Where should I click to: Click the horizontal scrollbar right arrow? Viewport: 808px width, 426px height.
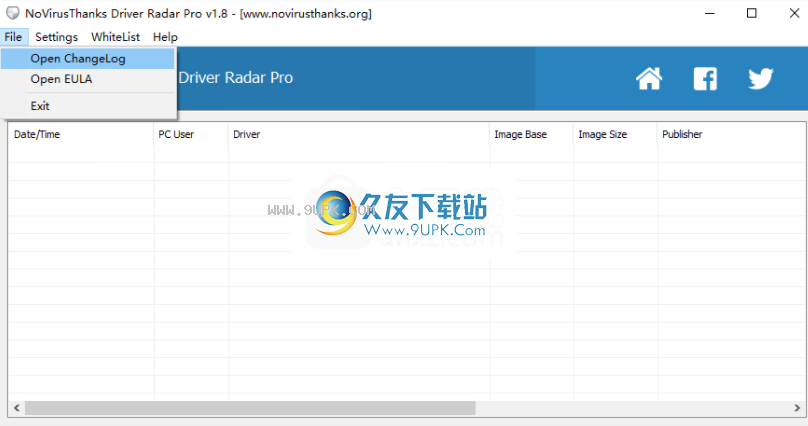[798, 408]
